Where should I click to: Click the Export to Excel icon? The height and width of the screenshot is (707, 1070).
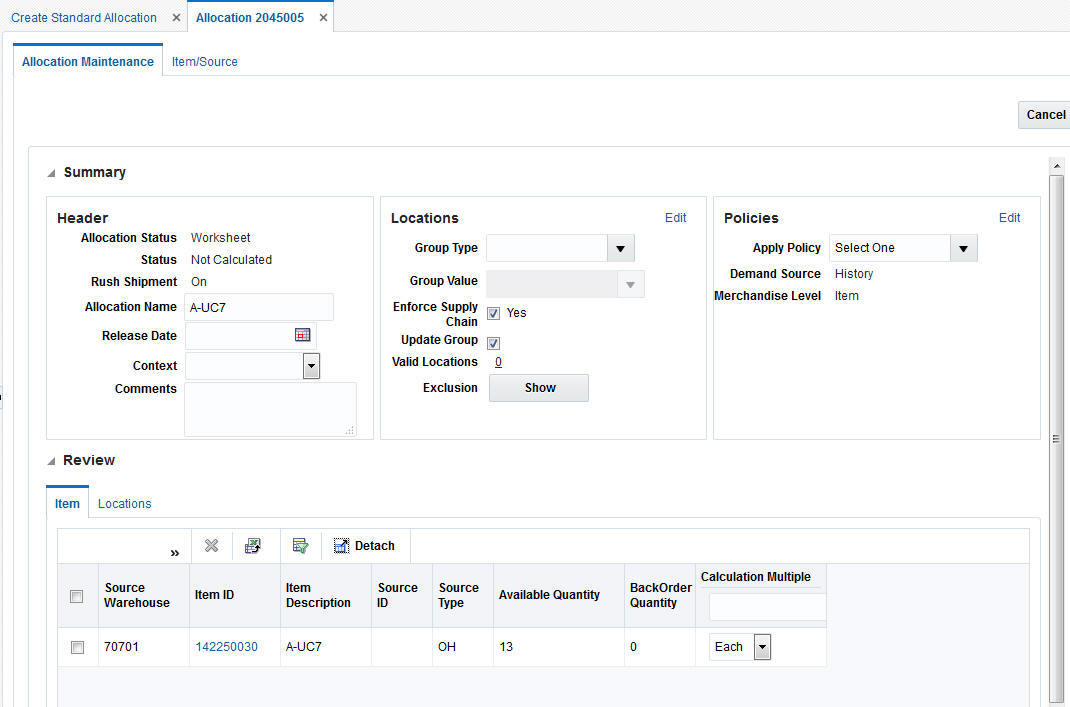pyautogui.click(x=253, y=545)
